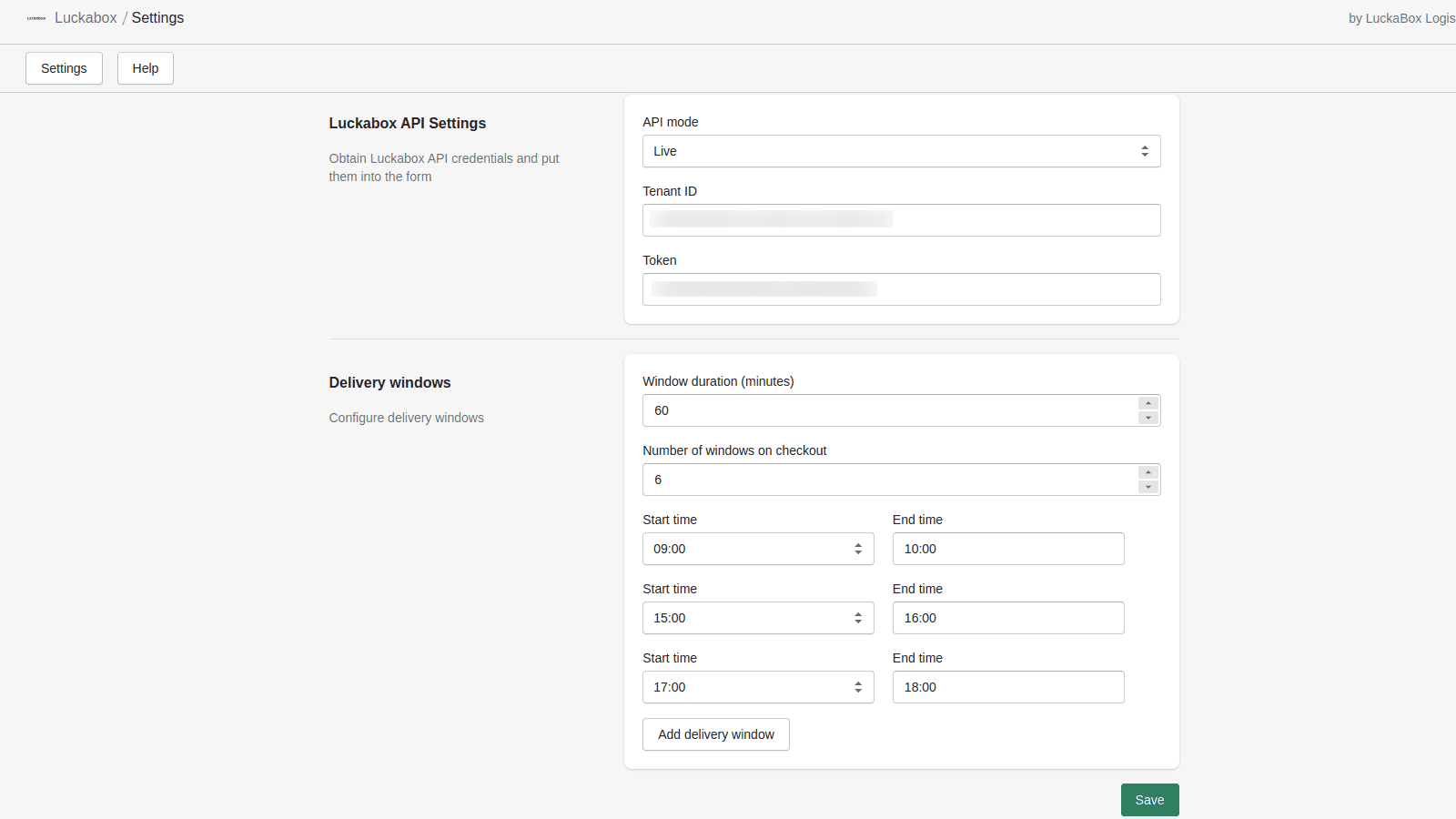Open the 15:00 Start time selector
Viewport: 1456px width, 819px height.
pos(757,618)
